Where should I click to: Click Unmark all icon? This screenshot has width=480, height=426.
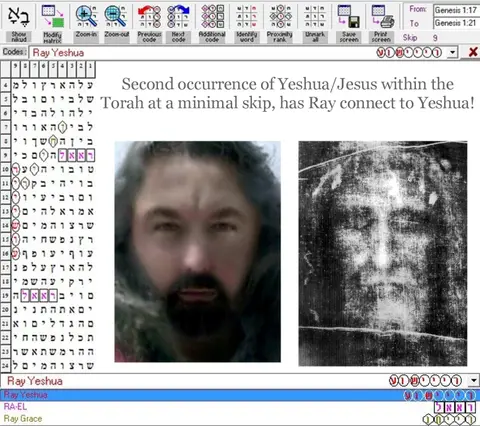315,15
